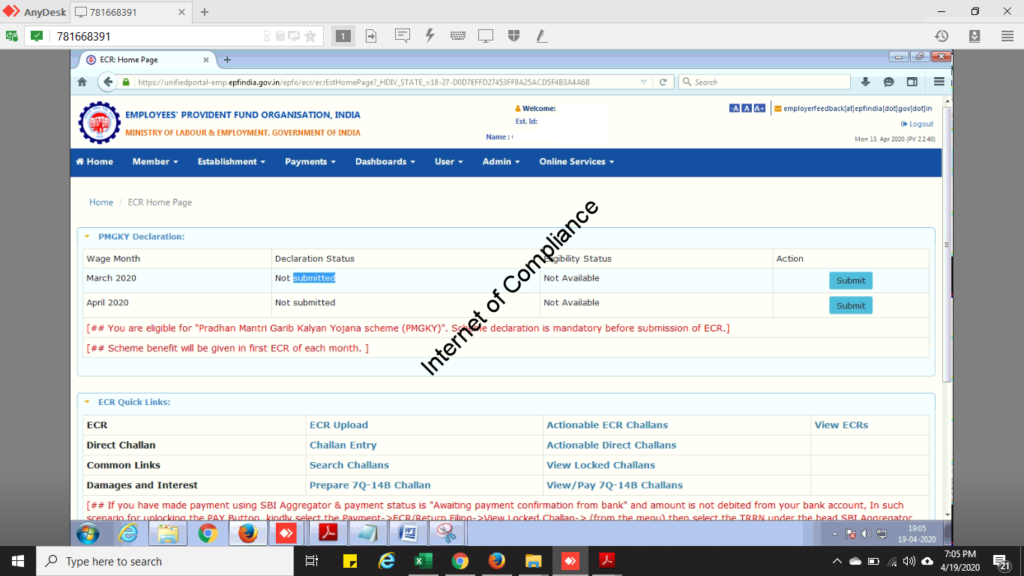
Task: Launch Chrome from remote taskbar
Action: [208, 534]
